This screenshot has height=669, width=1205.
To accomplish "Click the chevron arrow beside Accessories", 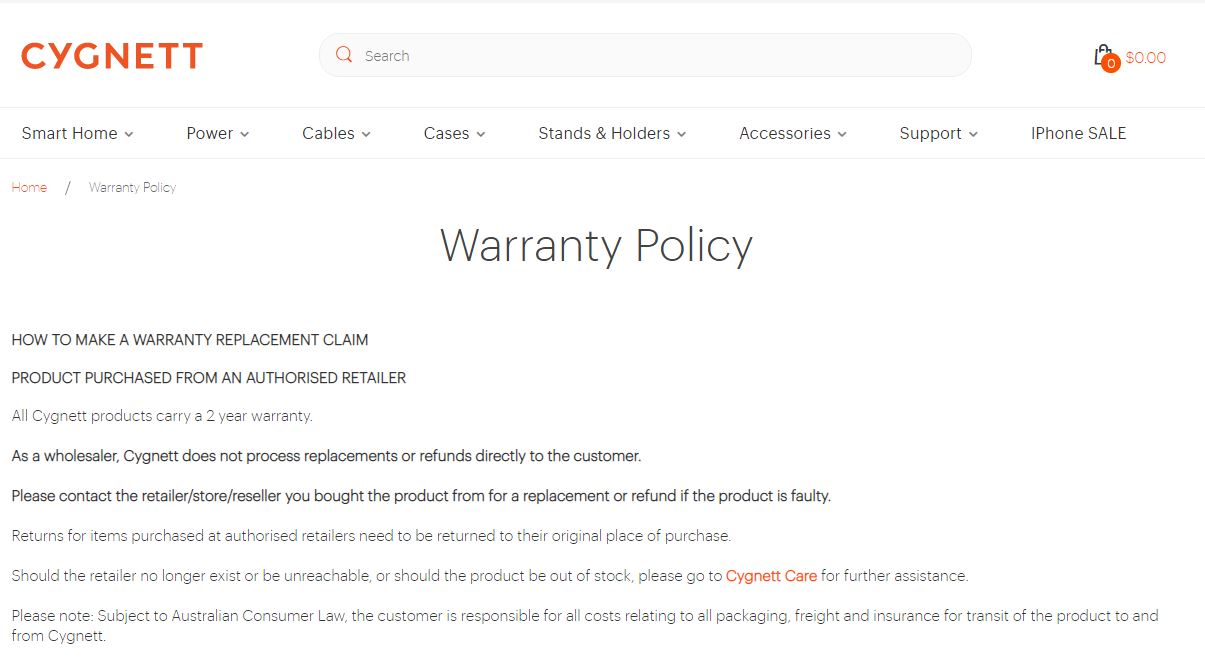I will click(x=842, y=134).
